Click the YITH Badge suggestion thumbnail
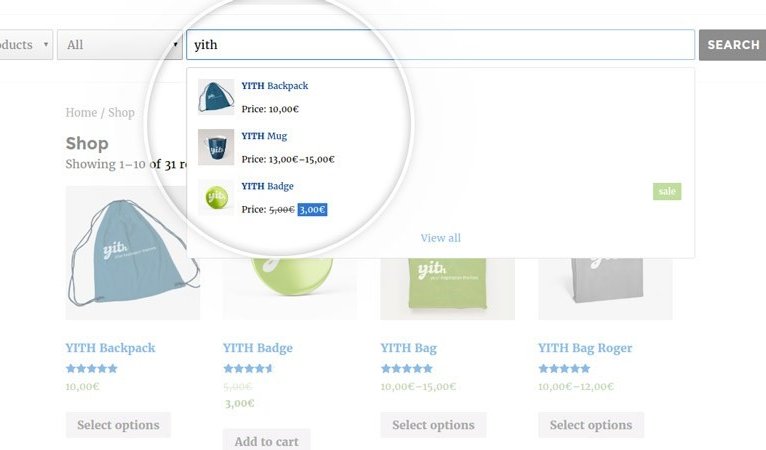Viewport: 766px width, 450px height. tap(216, 197)
